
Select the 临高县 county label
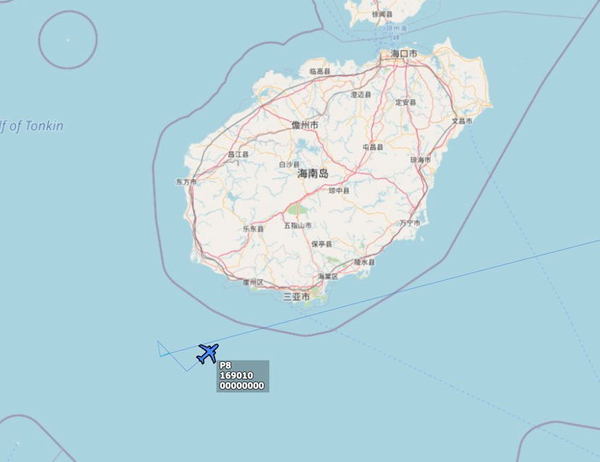pos(320,71)
